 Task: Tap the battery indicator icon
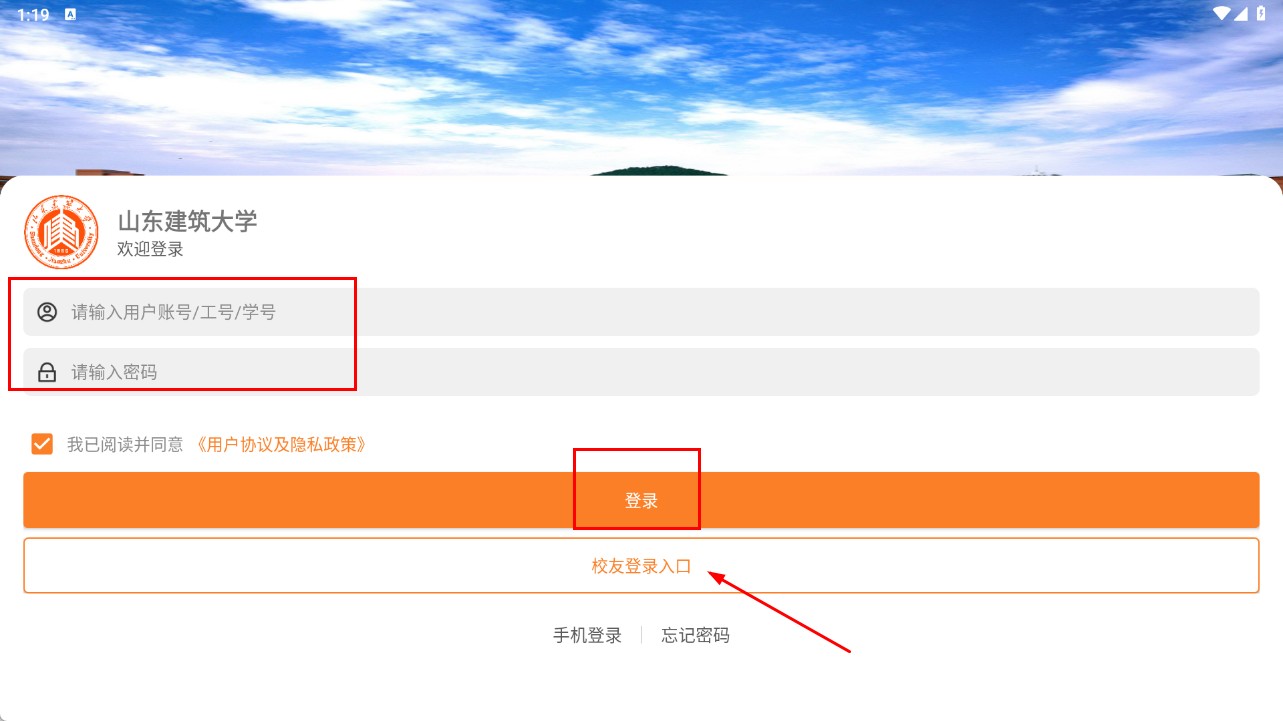(x=1262, y=14)
